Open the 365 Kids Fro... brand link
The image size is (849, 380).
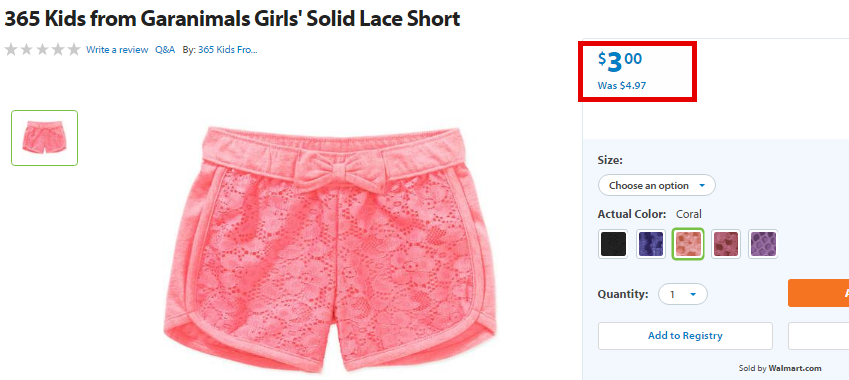click(x=228, y=50)
